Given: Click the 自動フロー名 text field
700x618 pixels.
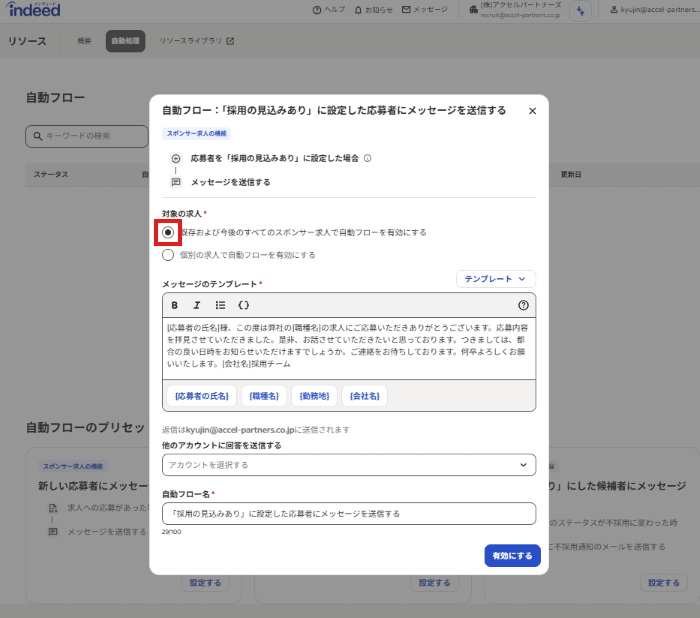Looking at the screenshot, I should (348, 513).
